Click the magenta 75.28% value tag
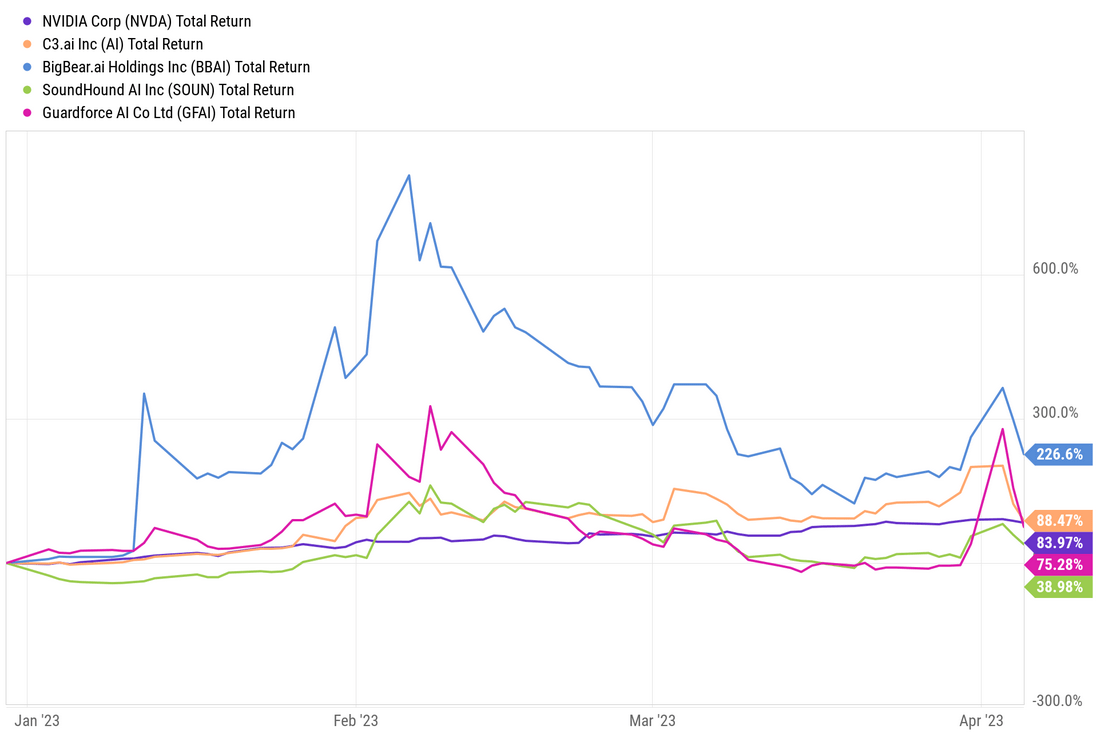The height and width of the screenshot is (740, 1103). [x=1059, y=564]
